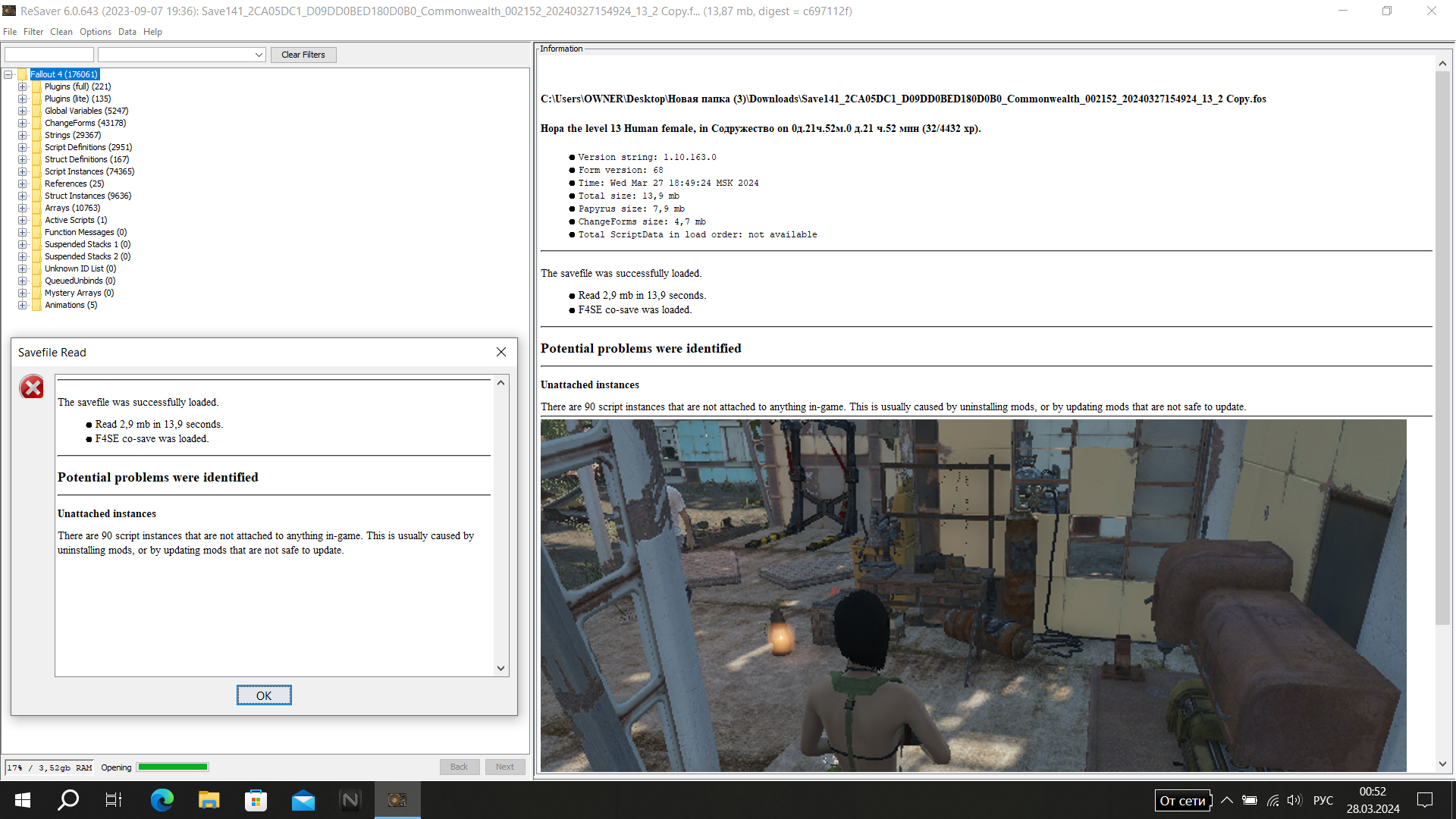Open the Options menu

(95, 32)
